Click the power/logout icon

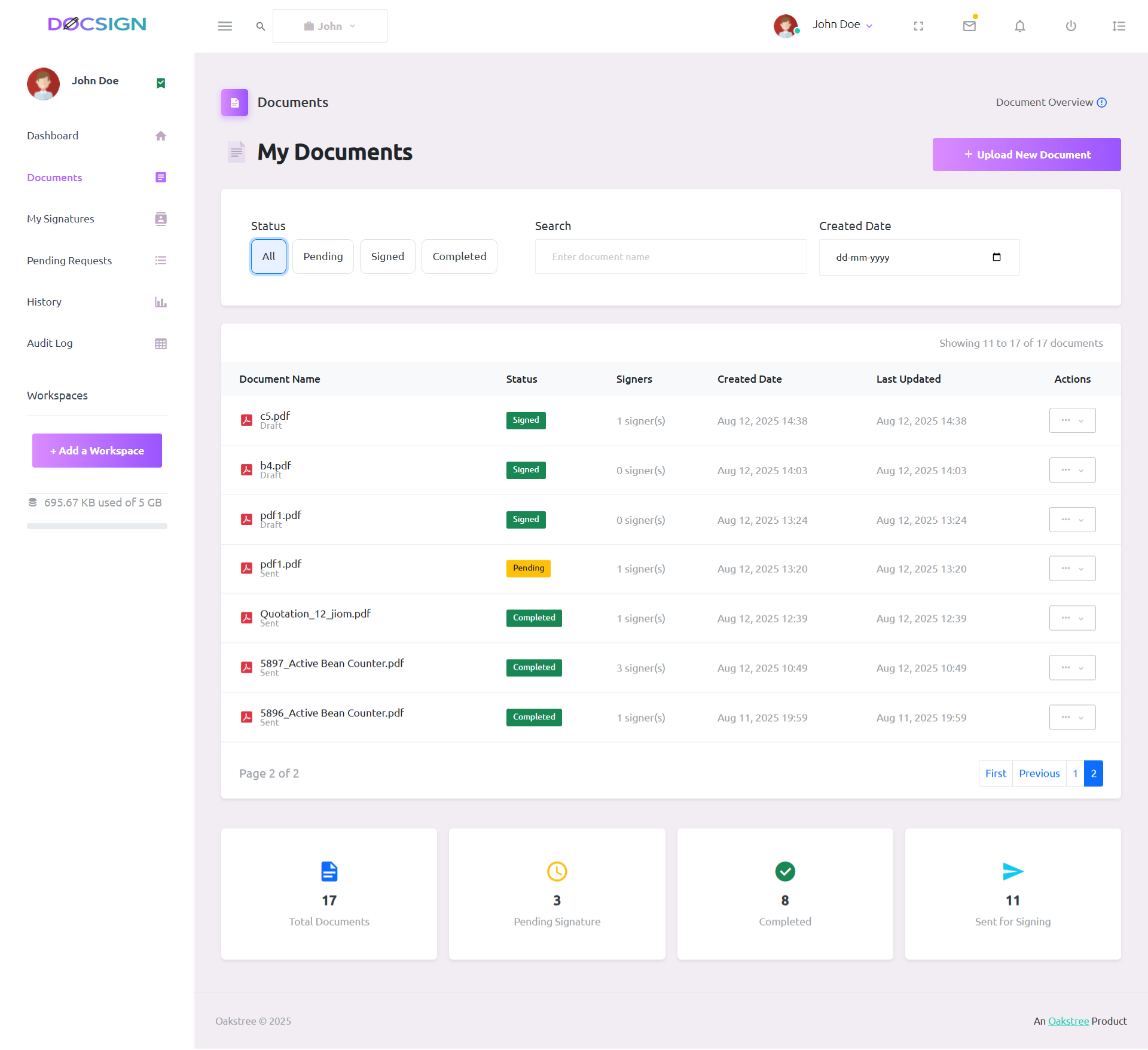(x=1070, y=26)
